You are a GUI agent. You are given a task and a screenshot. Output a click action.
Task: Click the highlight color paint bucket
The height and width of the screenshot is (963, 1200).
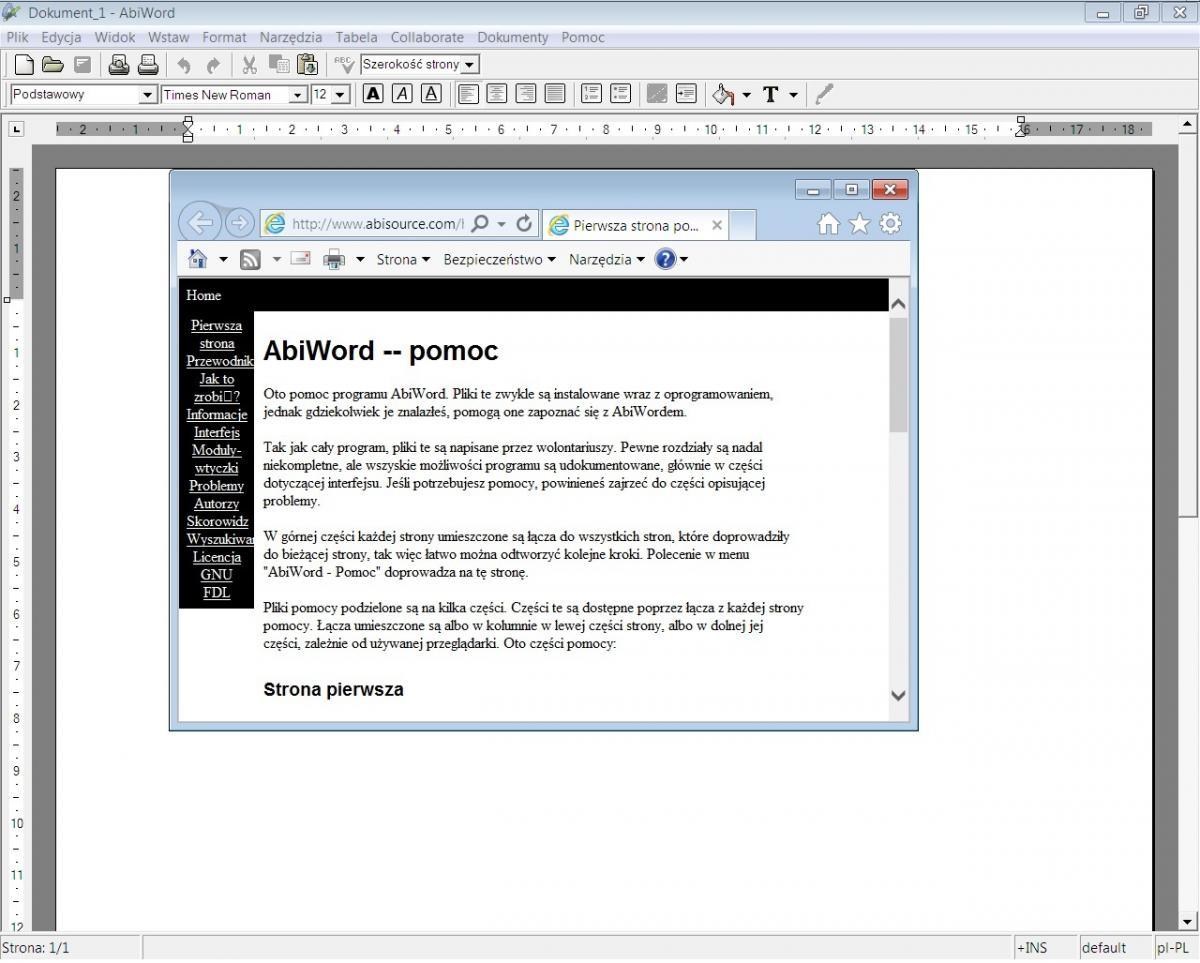pyautogui.click(x=723, y=94)
